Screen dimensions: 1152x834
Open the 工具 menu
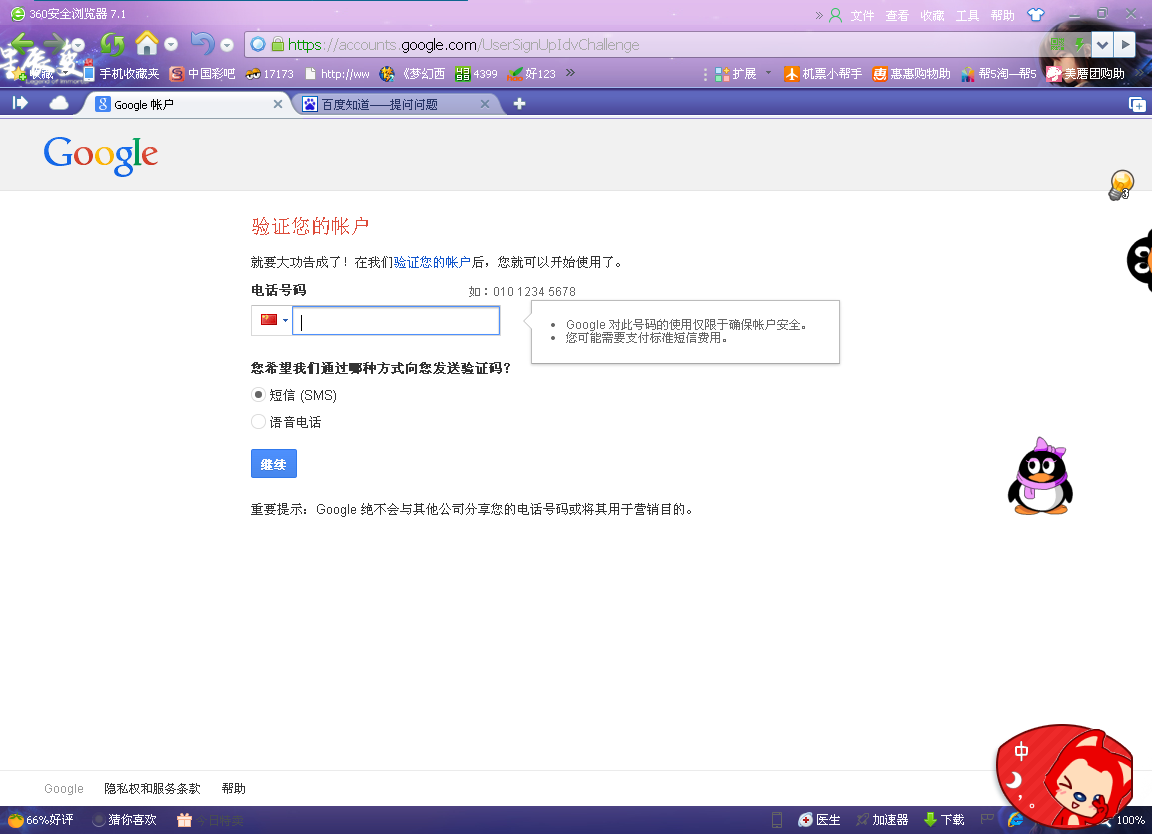(x=968, y=15)
